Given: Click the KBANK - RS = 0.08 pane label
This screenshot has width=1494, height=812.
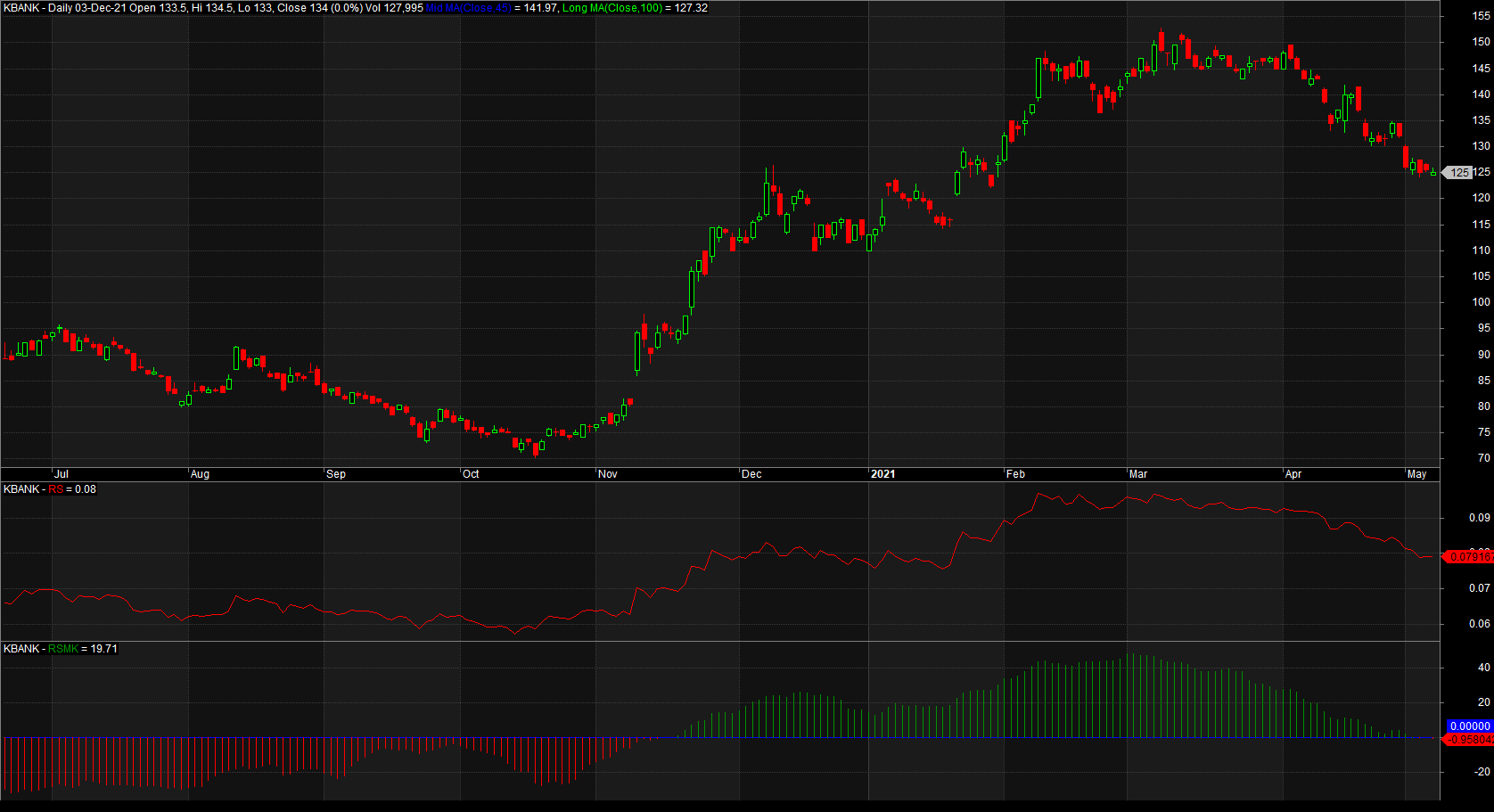Looking at the screenshot, I should tap(50, 489).
